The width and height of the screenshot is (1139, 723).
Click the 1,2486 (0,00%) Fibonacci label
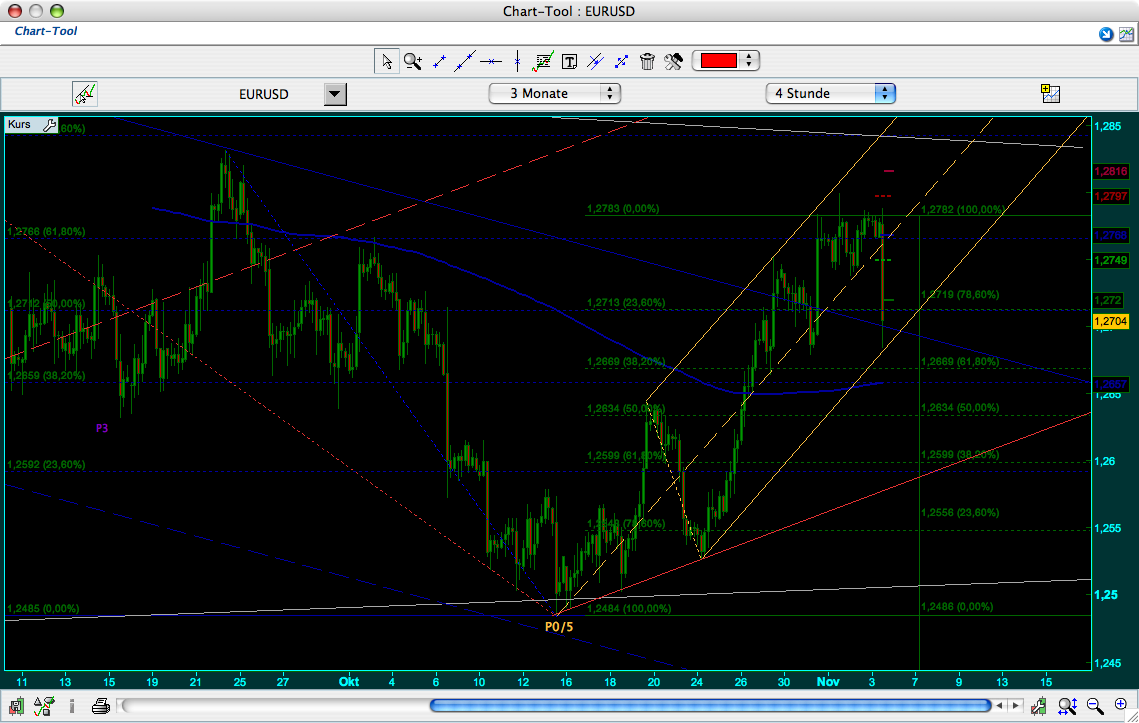pyautogui.click(x=957, y=606)
